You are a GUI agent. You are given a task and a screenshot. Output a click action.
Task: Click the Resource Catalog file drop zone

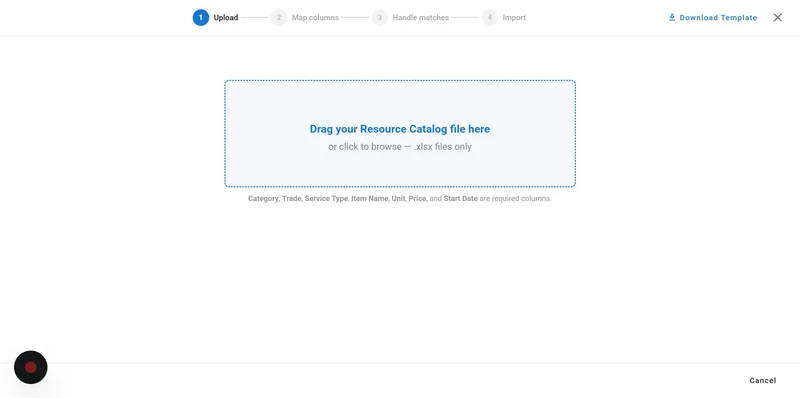tap(400, 134)
